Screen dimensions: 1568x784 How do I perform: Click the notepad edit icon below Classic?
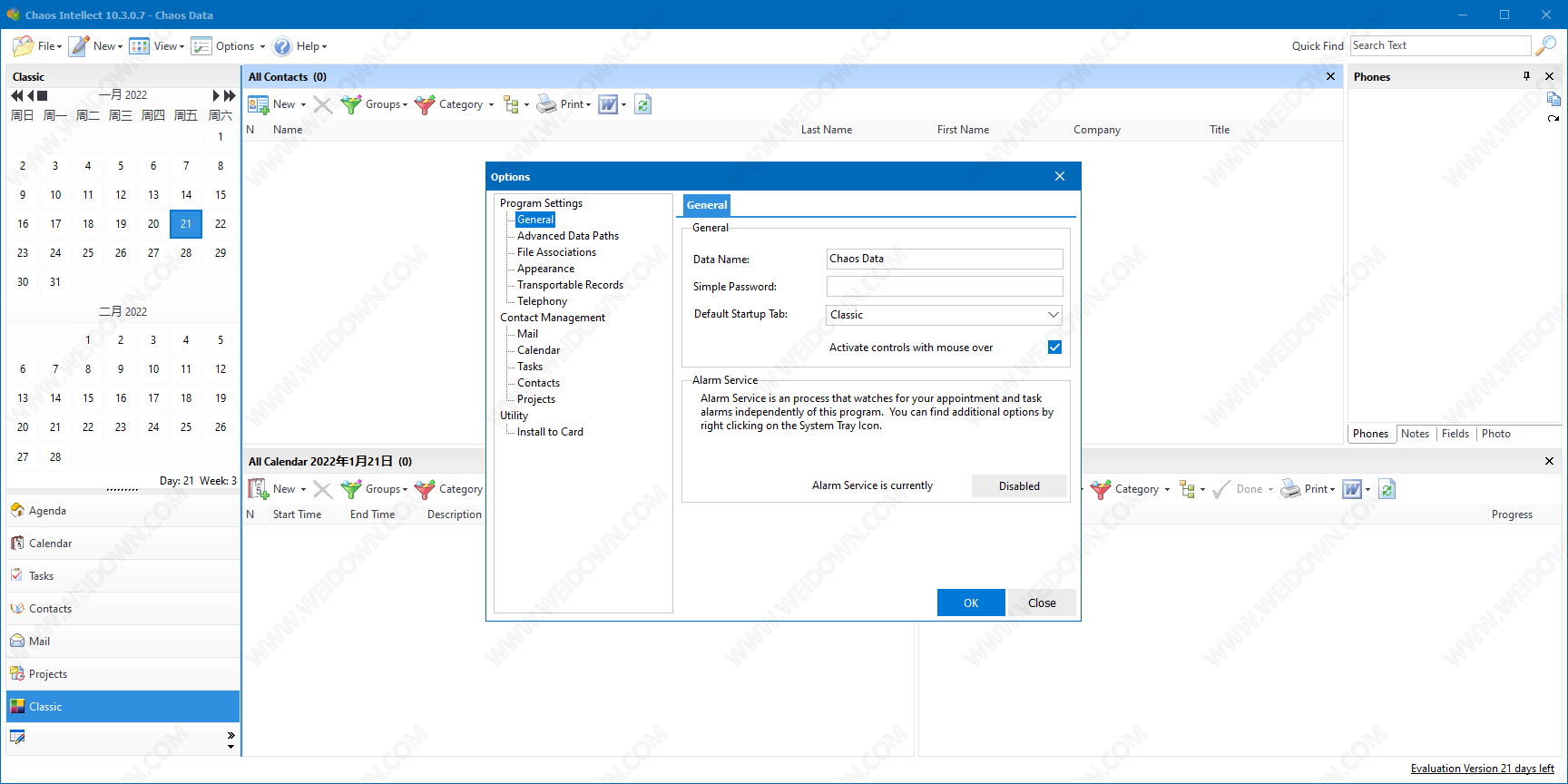click(x=17, y=737)
